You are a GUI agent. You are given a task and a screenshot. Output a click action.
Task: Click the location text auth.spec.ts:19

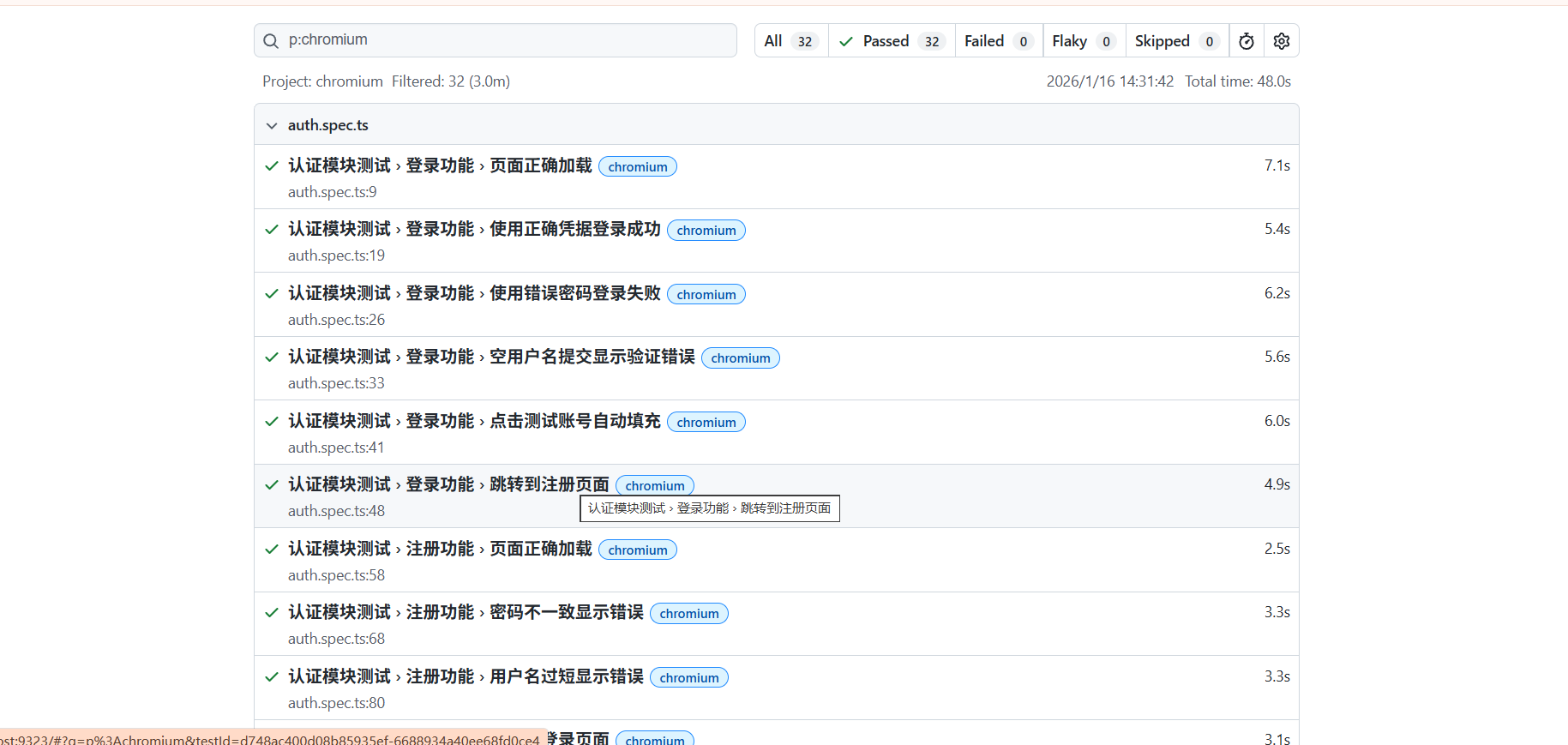coord(336,255)
